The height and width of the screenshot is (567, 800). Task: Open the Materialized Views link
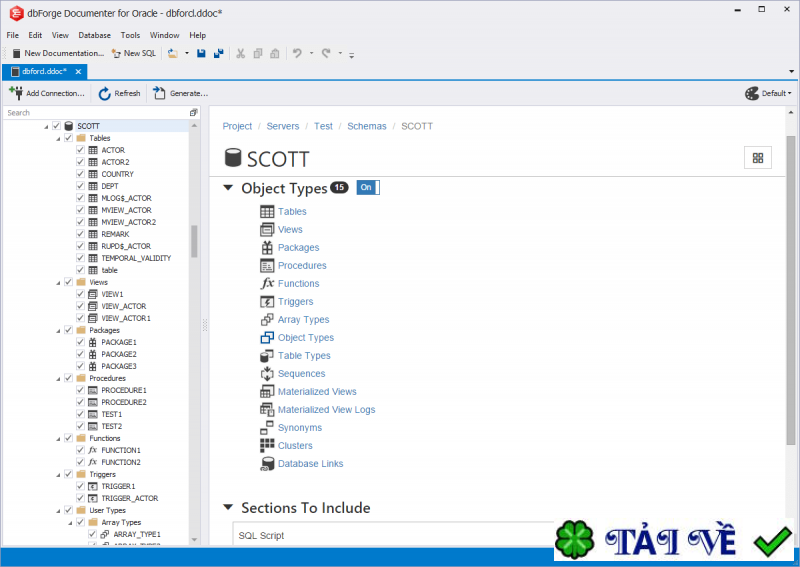click(317, 391)
